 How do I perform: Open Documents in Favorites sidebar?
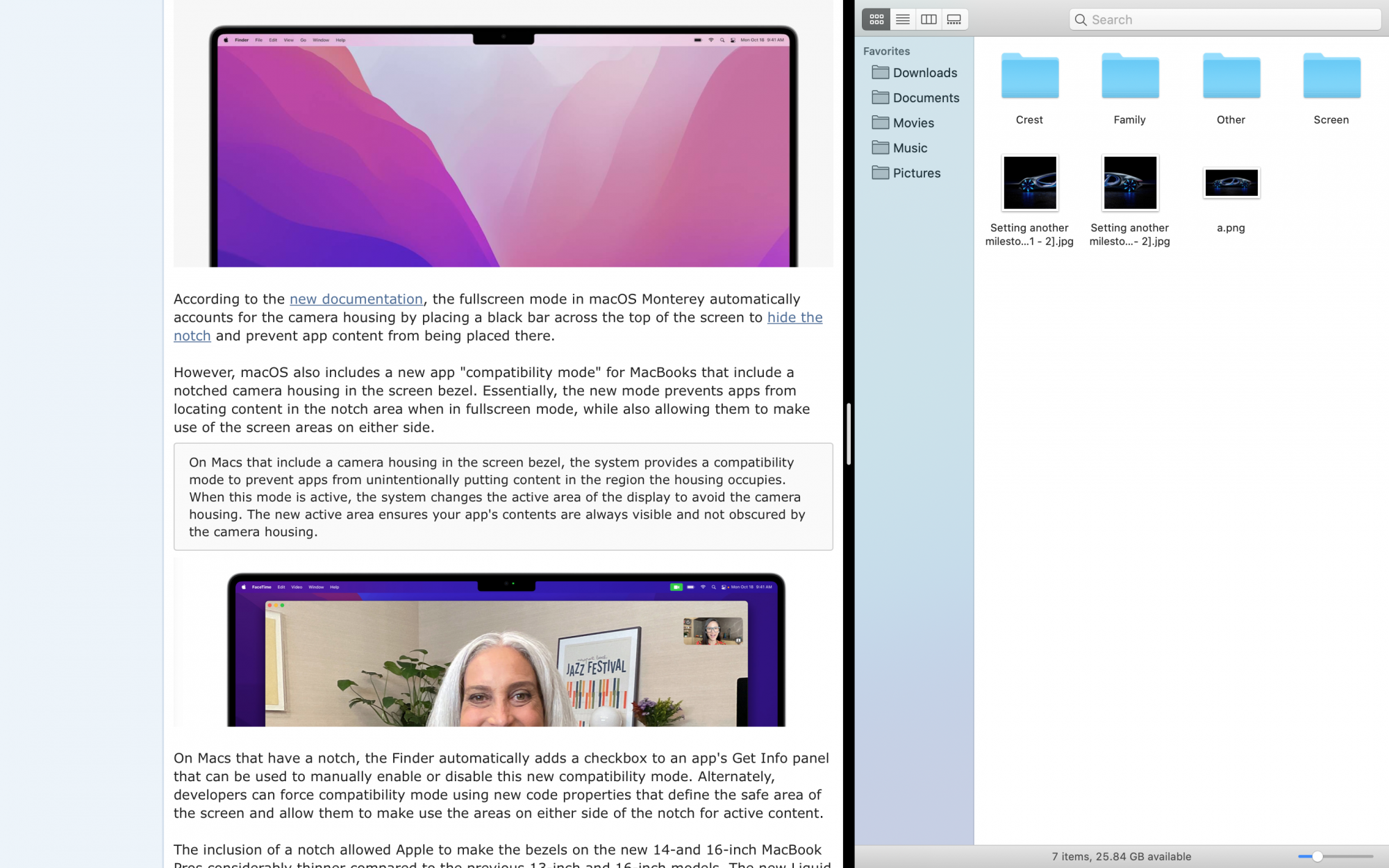926,98
